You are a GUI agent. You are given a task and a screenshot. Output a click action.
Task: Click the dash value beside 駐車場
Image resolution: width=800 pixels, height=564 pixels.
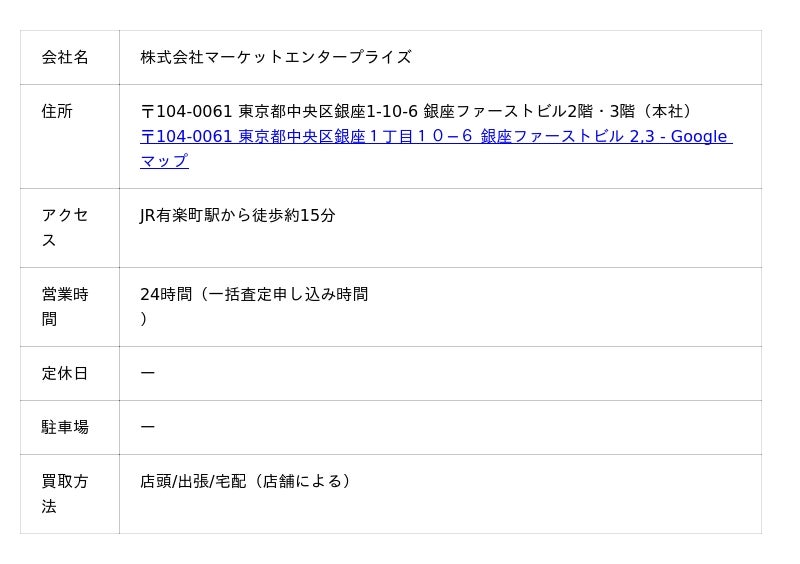[148, 427]
